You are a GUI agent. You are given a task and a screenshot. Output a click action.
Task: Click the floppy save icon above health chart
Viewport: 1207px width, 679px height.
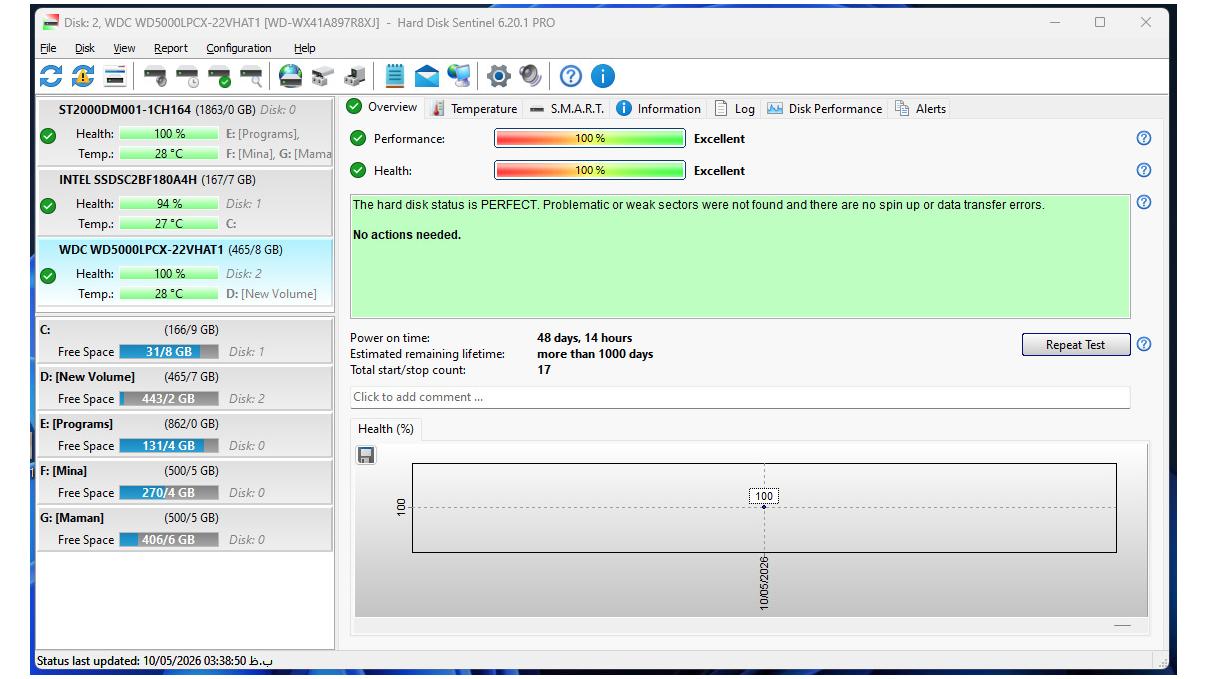(x=366, y=455)
